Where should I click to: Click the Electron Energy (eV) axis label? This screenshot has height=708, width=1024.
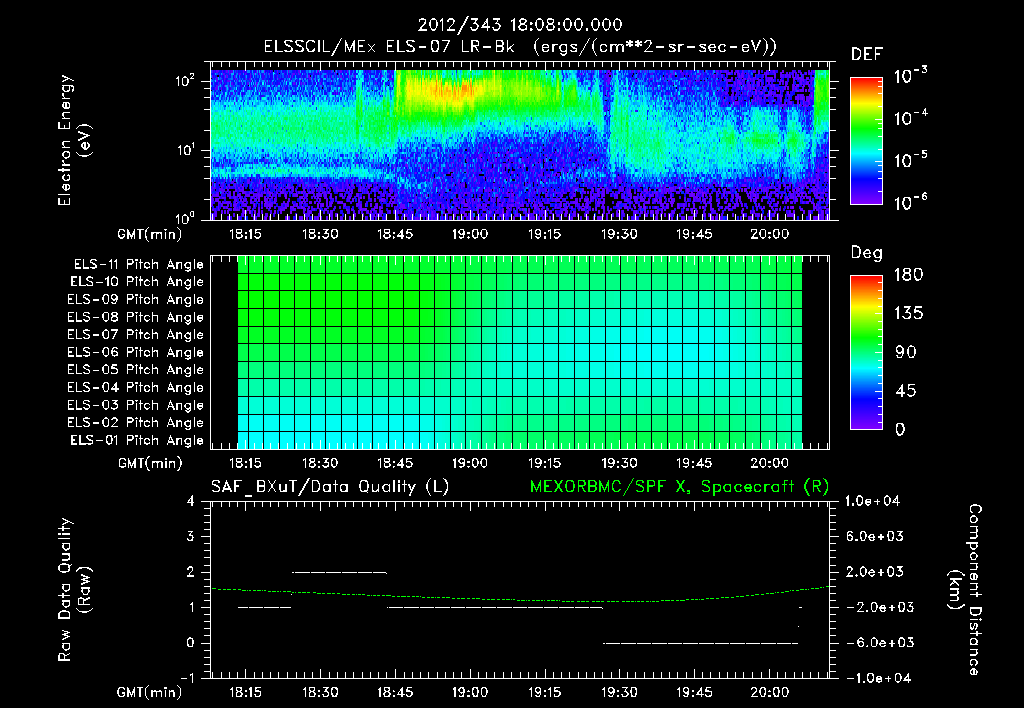click(73, 140)
